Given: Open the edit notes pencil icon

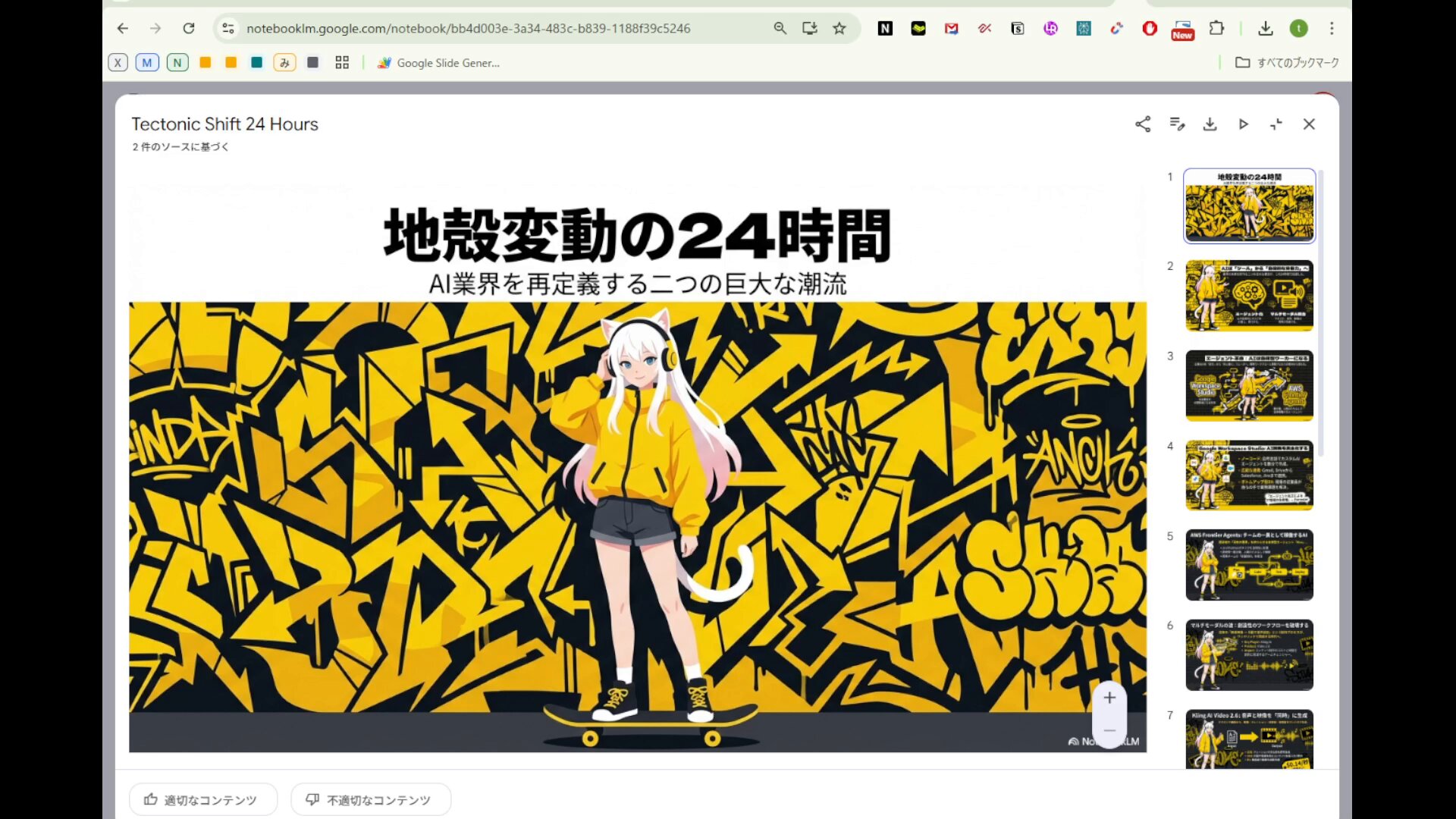Looking at the screenshot, I should tap(1177, 124).
